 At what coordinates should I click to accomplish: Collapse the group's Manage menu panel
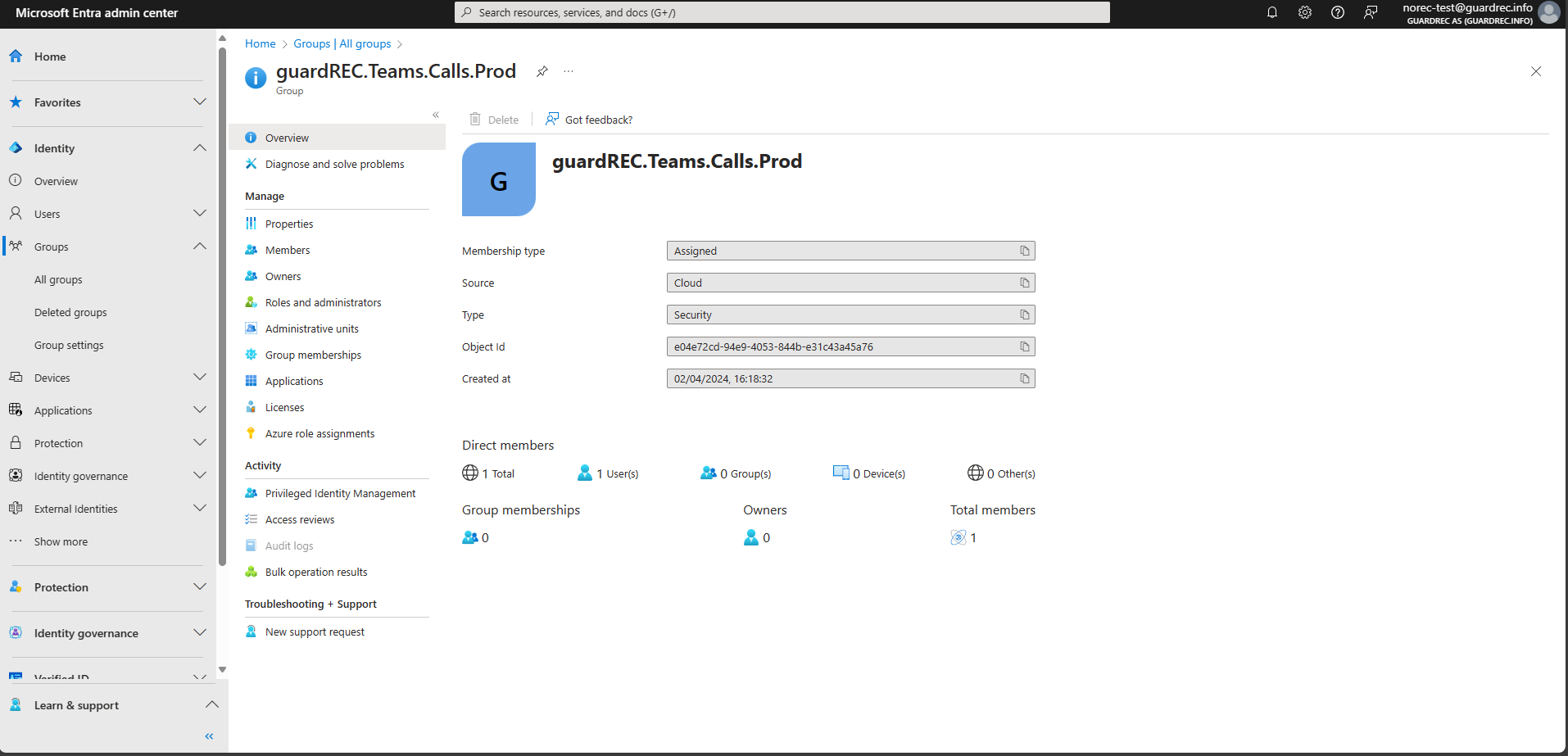436,115
